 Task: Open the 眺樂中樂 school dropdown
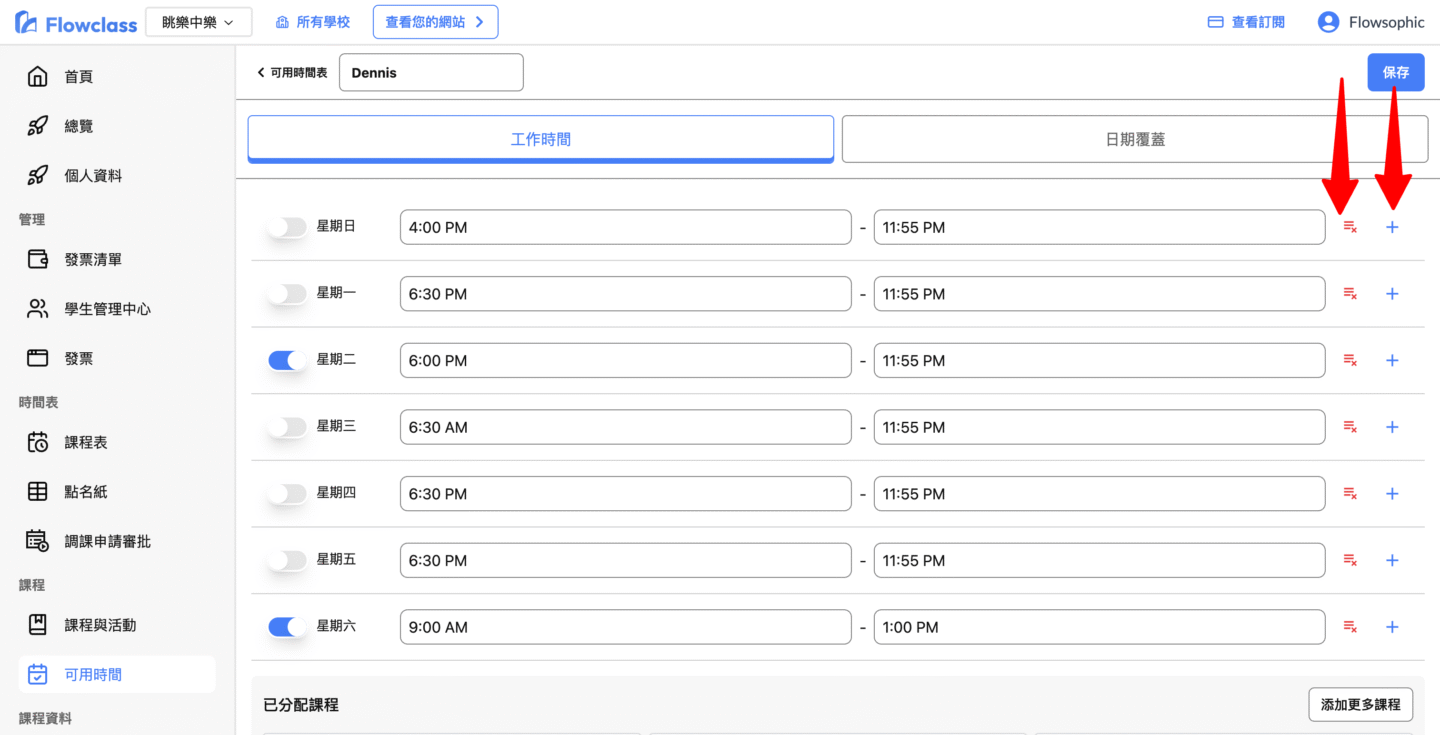198,22
